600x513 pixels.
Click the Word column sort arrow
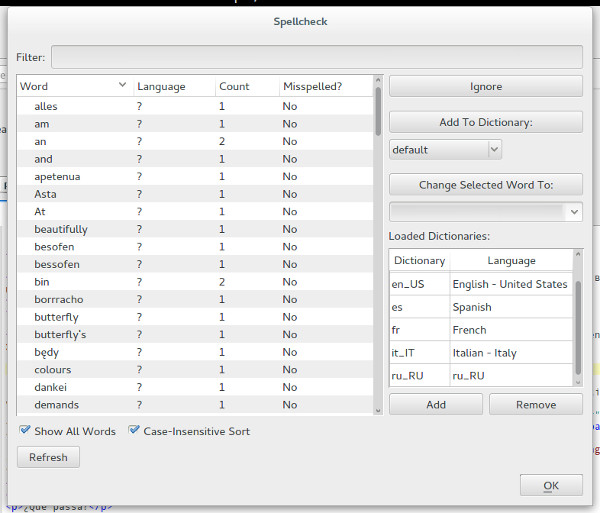pos(122,86)
